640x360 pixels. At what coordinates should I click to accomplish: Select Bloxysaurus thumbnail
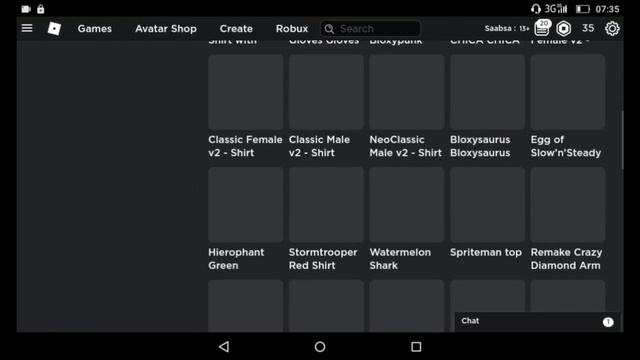487,92
